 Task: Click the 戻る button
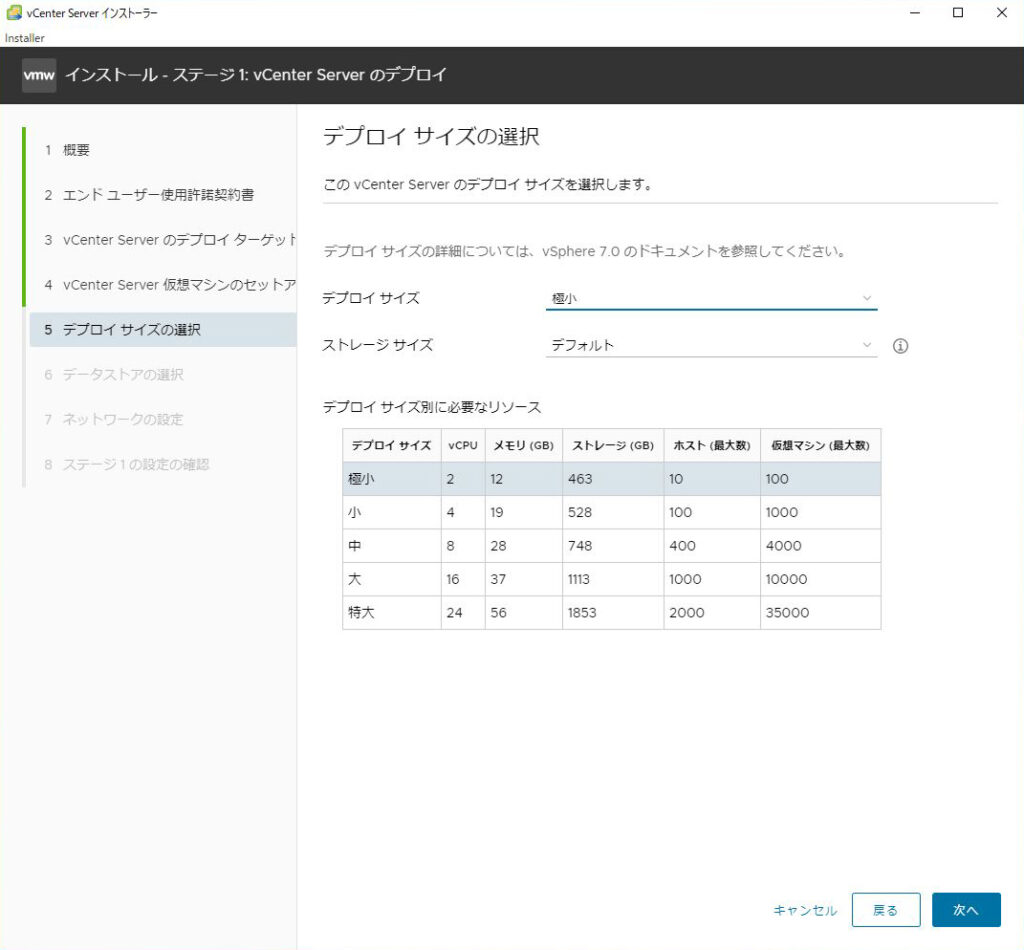click(886, 910)
